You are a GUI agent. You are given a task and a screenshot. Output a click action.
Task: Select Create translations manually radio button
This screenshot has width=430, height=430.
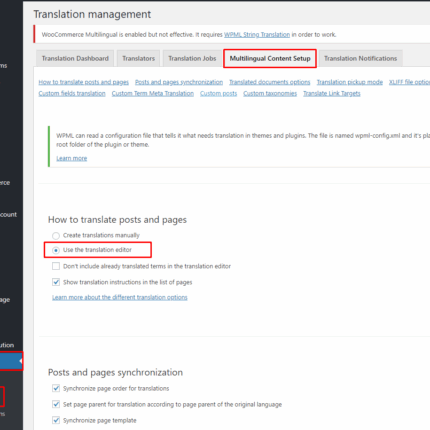click(56, 236)
